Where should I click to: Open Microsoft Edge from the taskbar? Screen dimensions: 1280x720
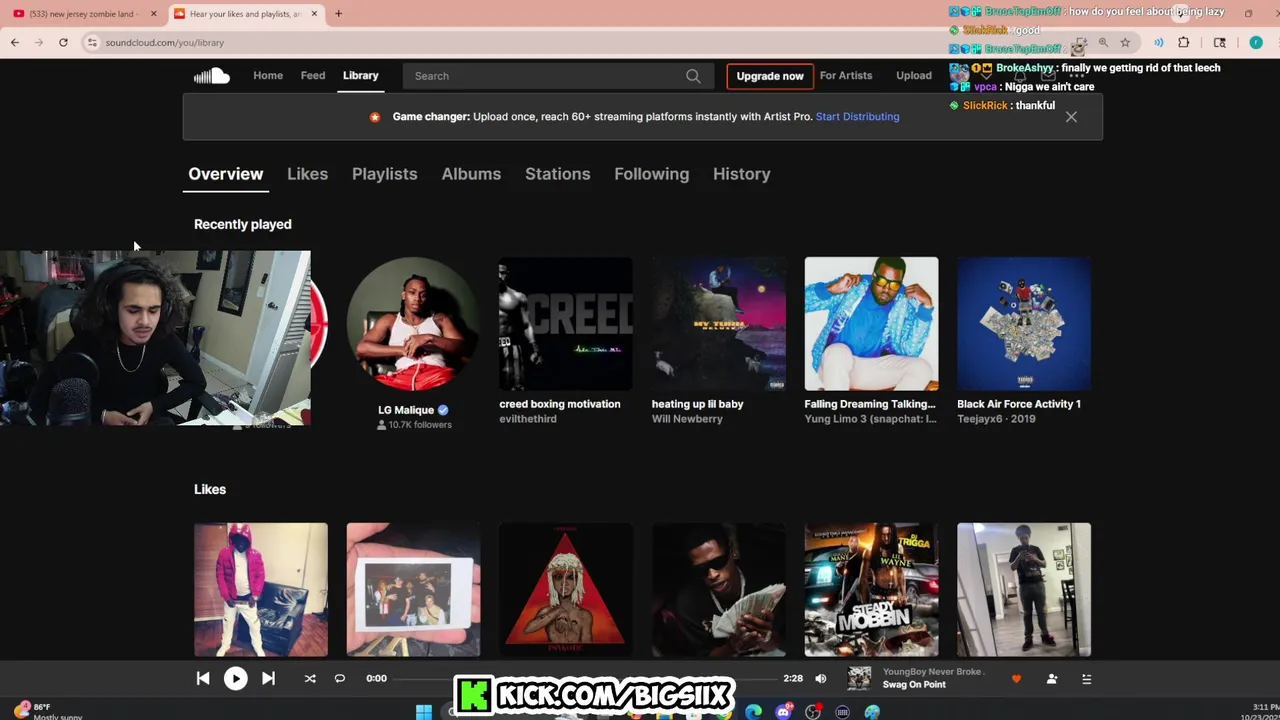pyautogui.click(x=753, y=712)
